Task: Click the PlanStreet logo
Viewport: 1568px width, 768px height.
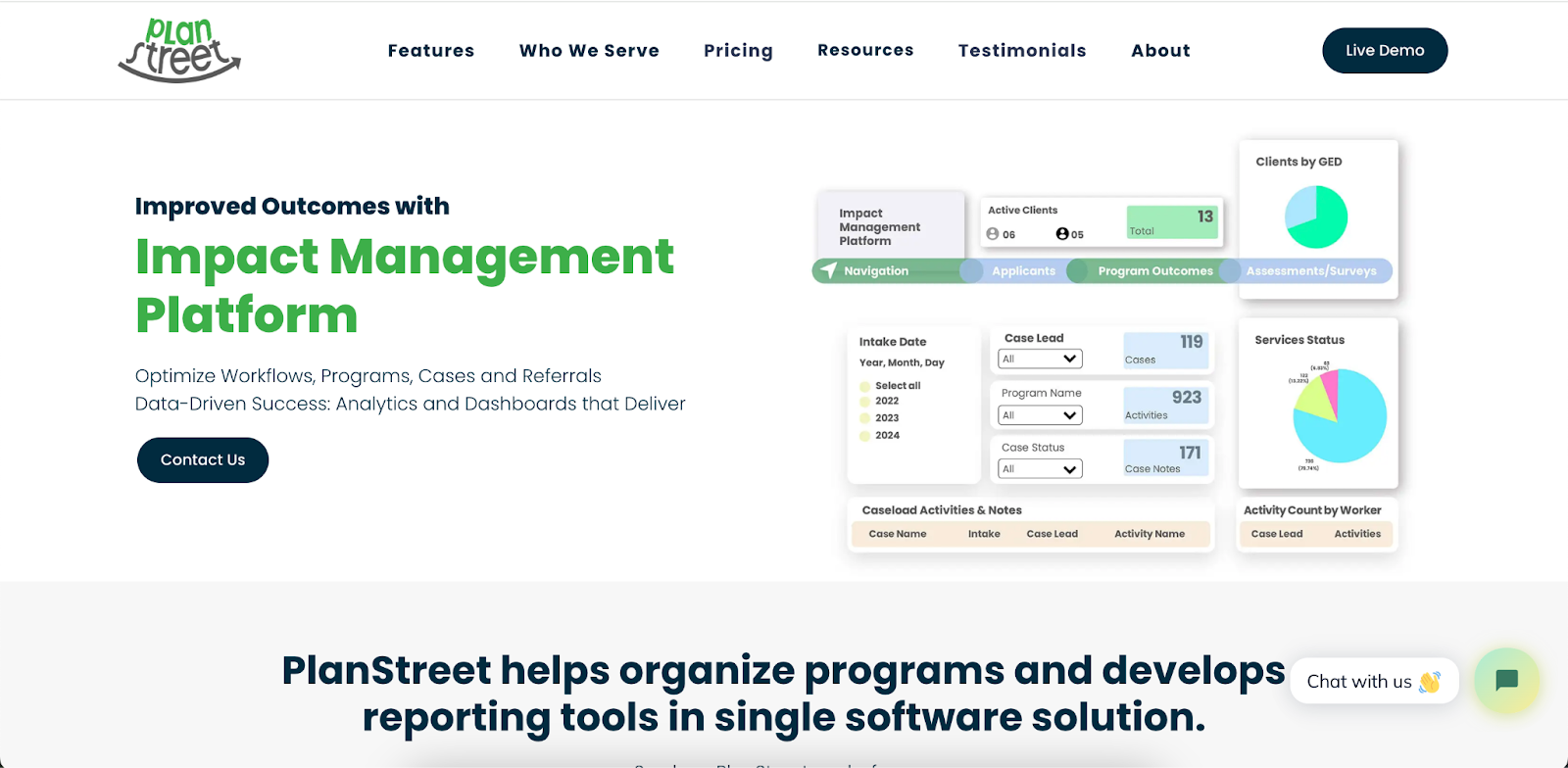Action: pyautogui.click(x=179, y=50)
